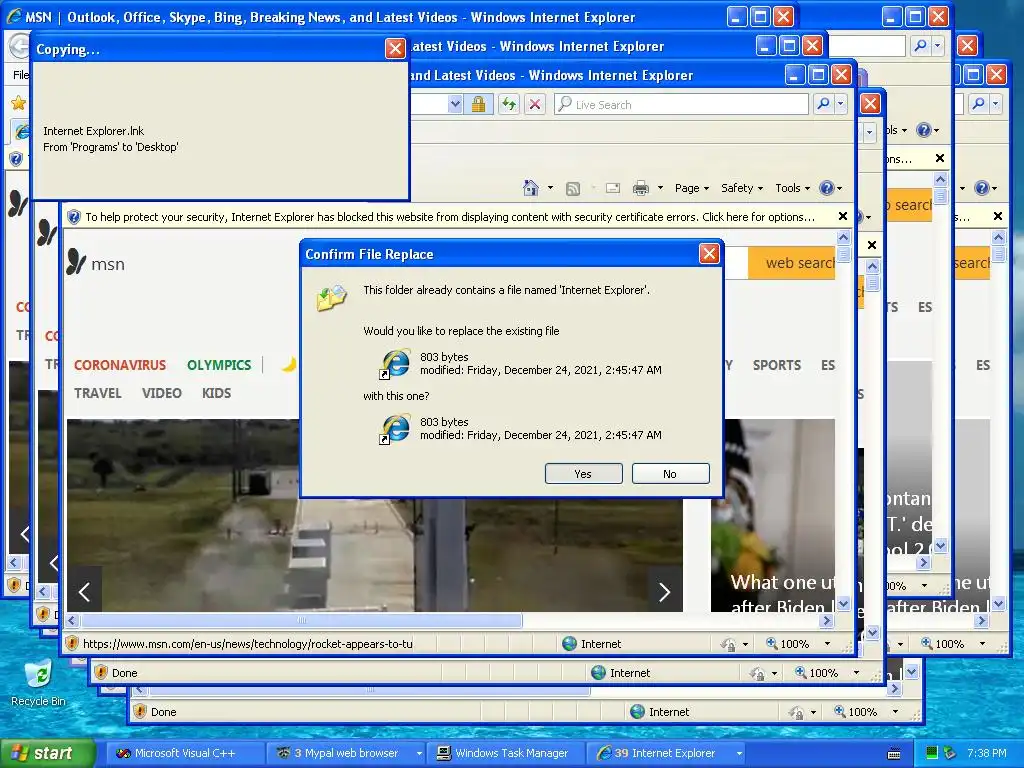Click the Stop icon in front IE window
Screen dimensions: 1024x768
pyautogui.click(x=535, y=104)
